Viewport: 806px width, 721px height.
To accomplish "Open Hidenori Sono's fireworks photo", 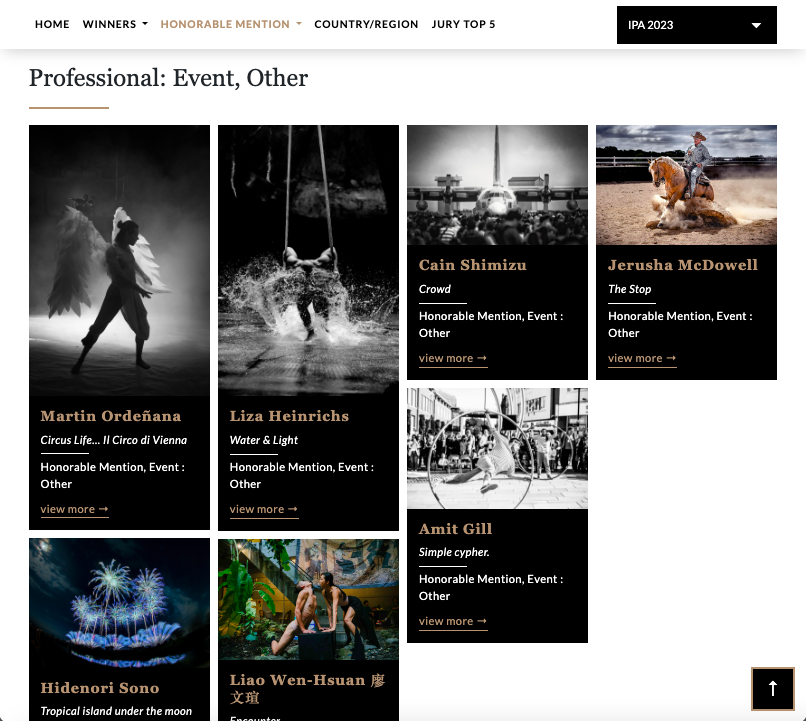I will [x=119, y=603].
